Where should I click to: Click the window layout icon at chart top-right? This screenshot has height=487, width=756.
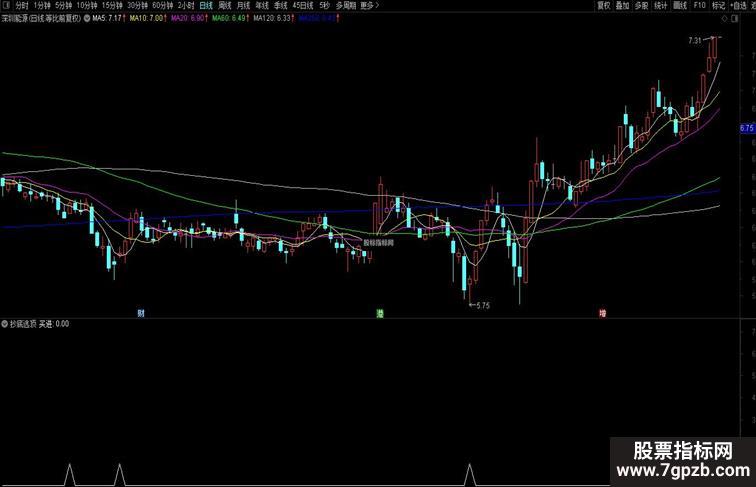[x=735, y=18]
